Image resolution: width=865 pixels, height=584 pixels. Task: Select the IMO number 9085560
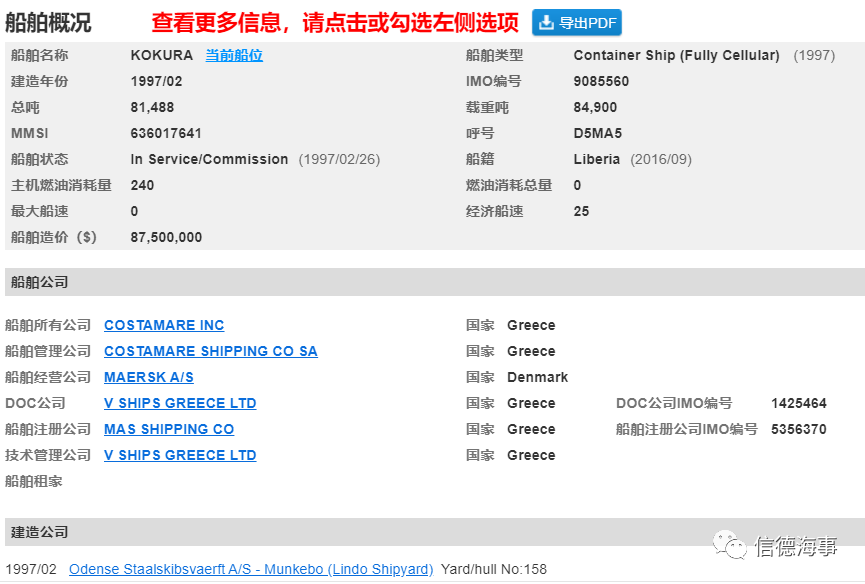click(601, 81)
